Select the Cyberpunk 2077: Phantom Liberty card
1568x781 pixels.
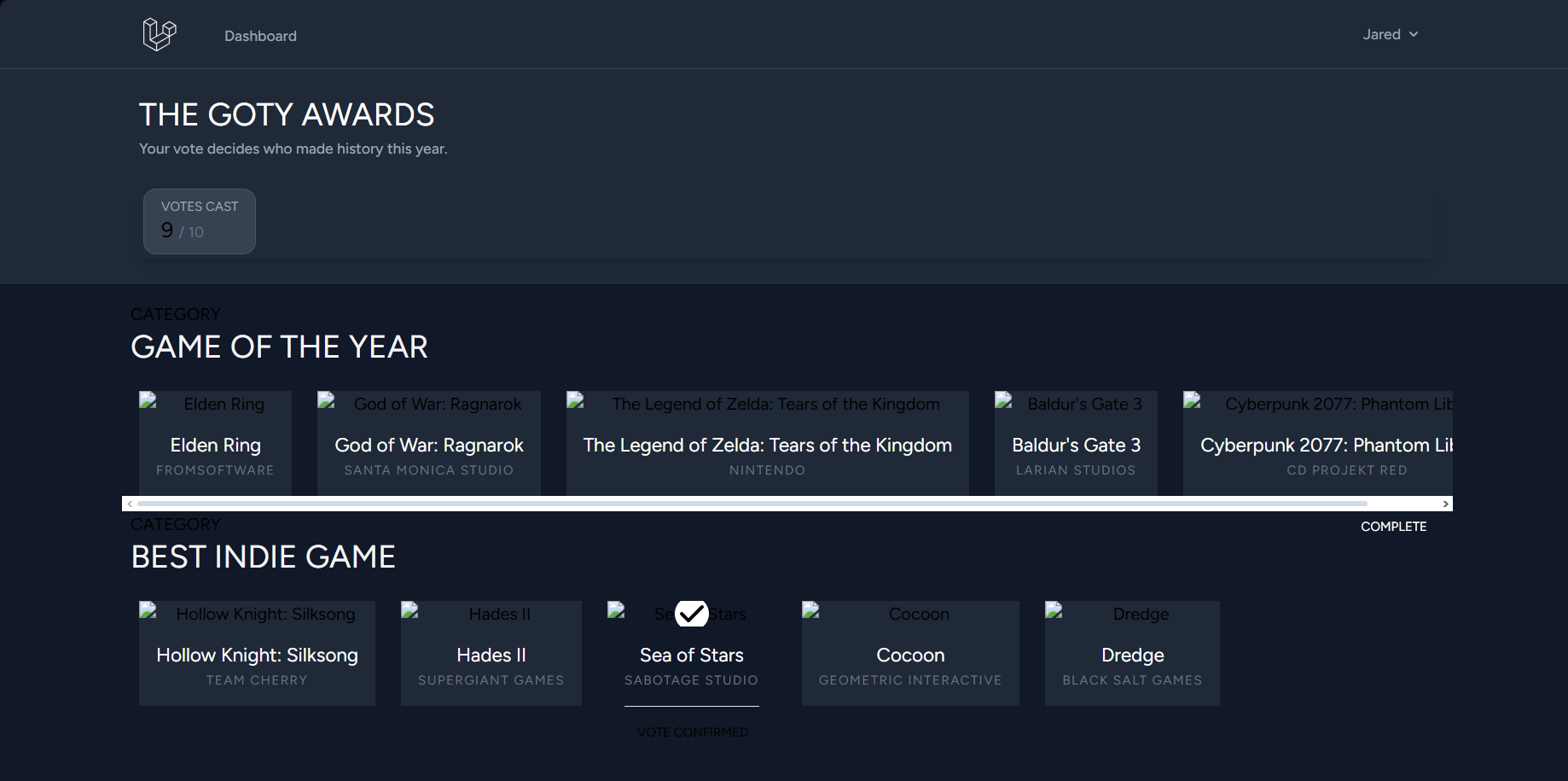1318,443
